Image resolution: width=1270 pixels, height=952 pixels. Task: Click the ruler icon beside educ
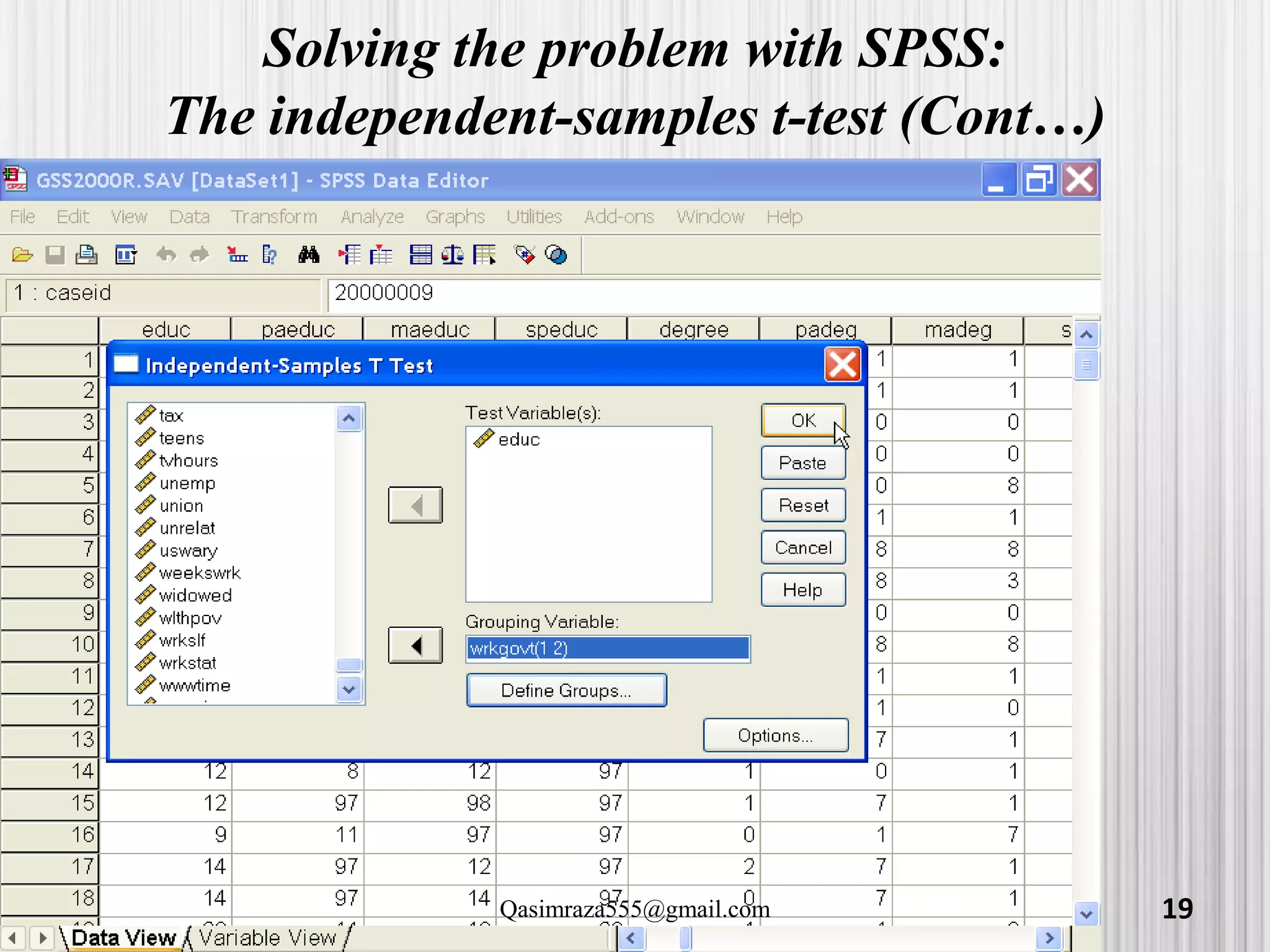pos(484,439)
